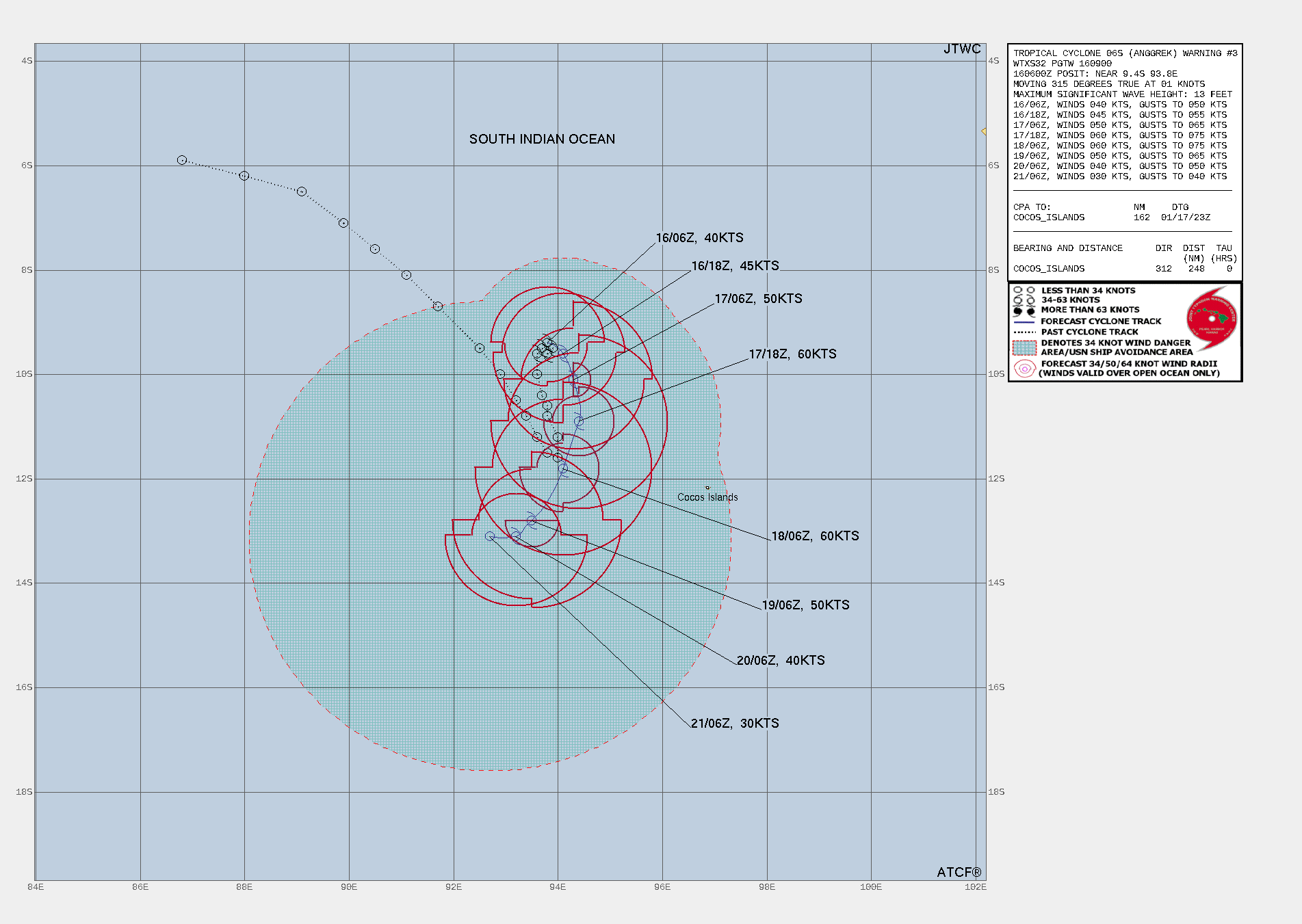Viewport: 1302px width, 924px height.
Task: Click the '18/06Z, 60KTS' forecast label
Action: [815, 536]
